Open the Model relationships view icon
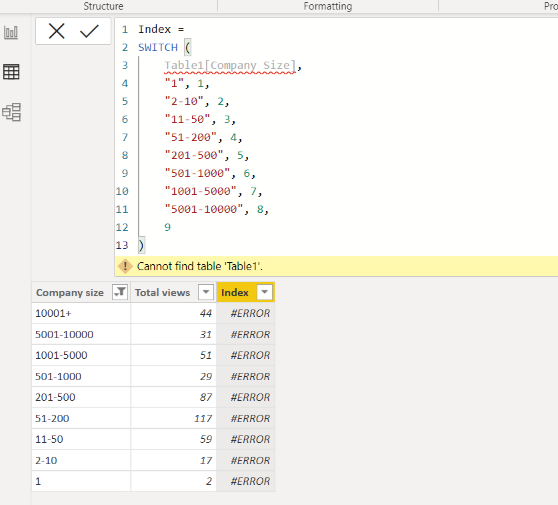The image size is (558, 505). (x=11, y=112)
